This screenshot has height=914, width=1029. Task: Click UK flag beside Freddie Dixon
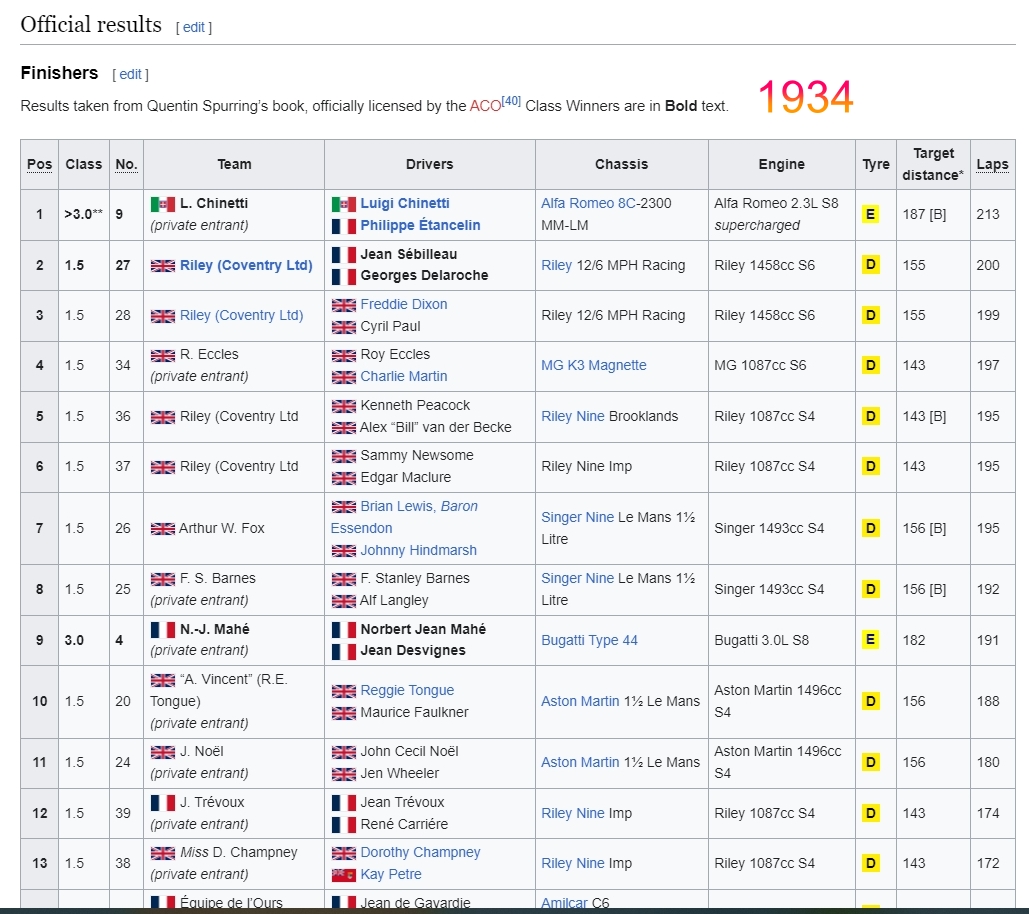coord(344,305)
